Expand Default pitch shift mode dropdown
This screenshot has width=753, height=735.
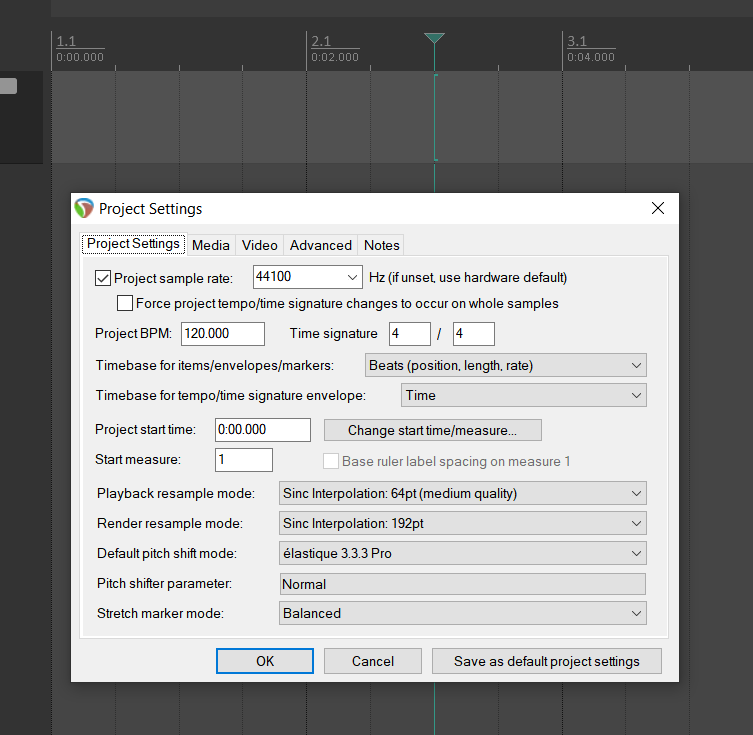click(462, 553)
